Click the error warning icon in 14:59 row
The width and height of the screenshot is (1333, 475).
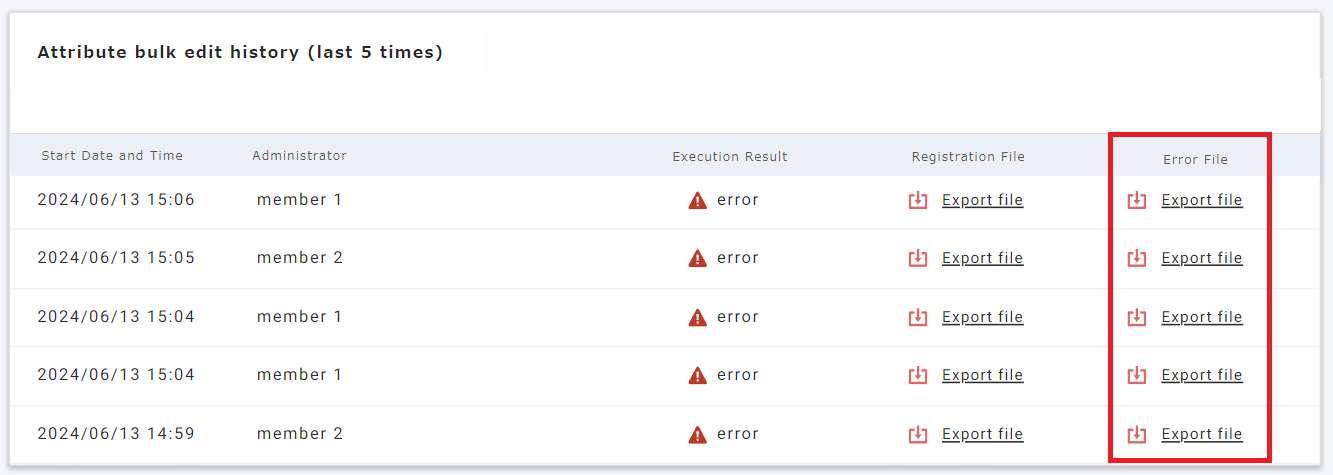click(x=698, y=434)
